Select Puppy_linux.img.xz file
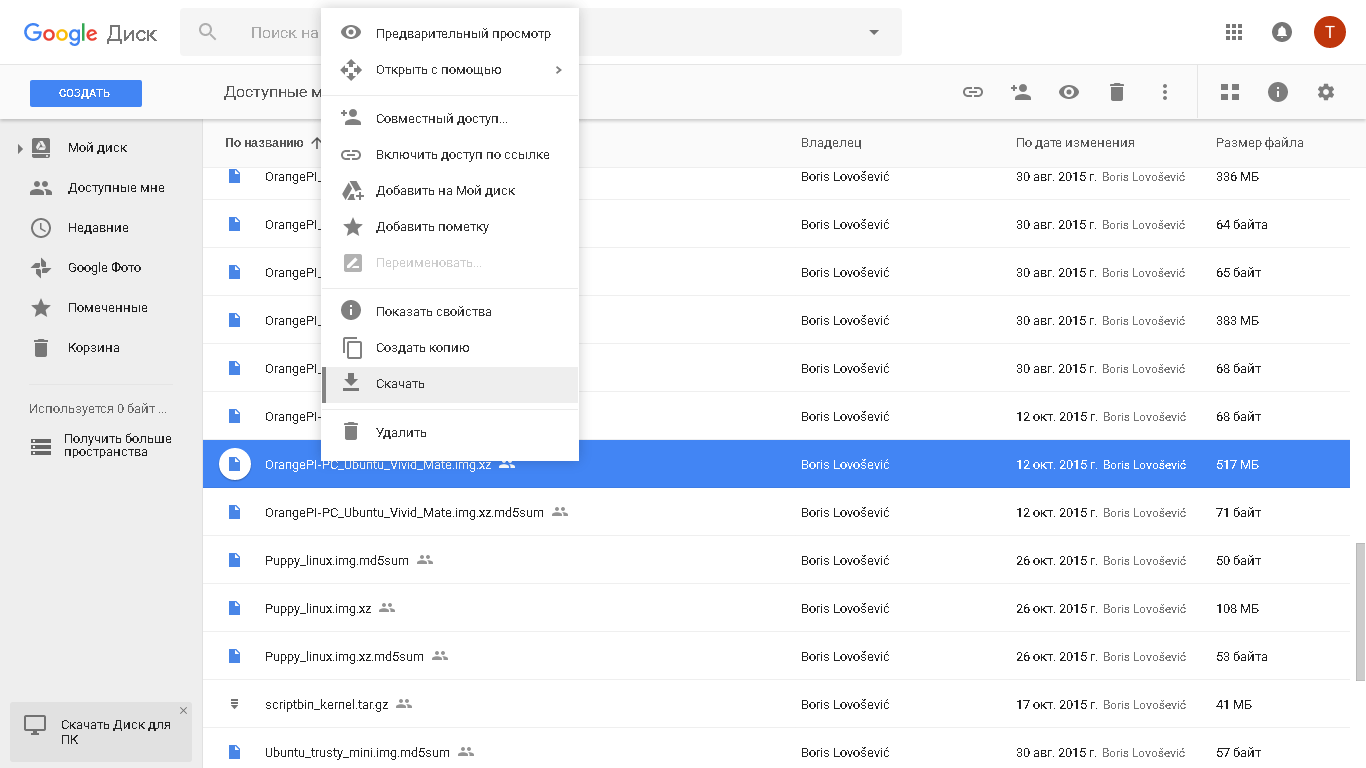The image size is (1366, 768). pos(776,608)
